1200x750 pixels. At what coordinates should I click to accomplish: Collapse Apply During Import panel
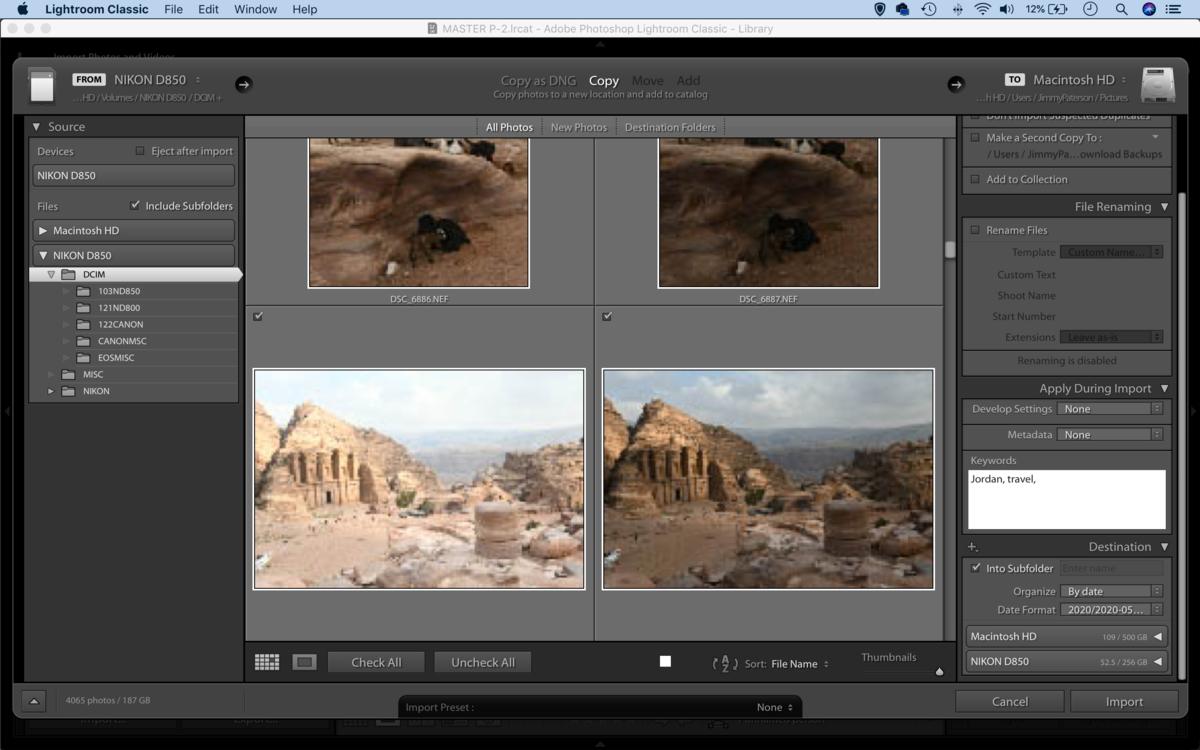[1164, 388]
